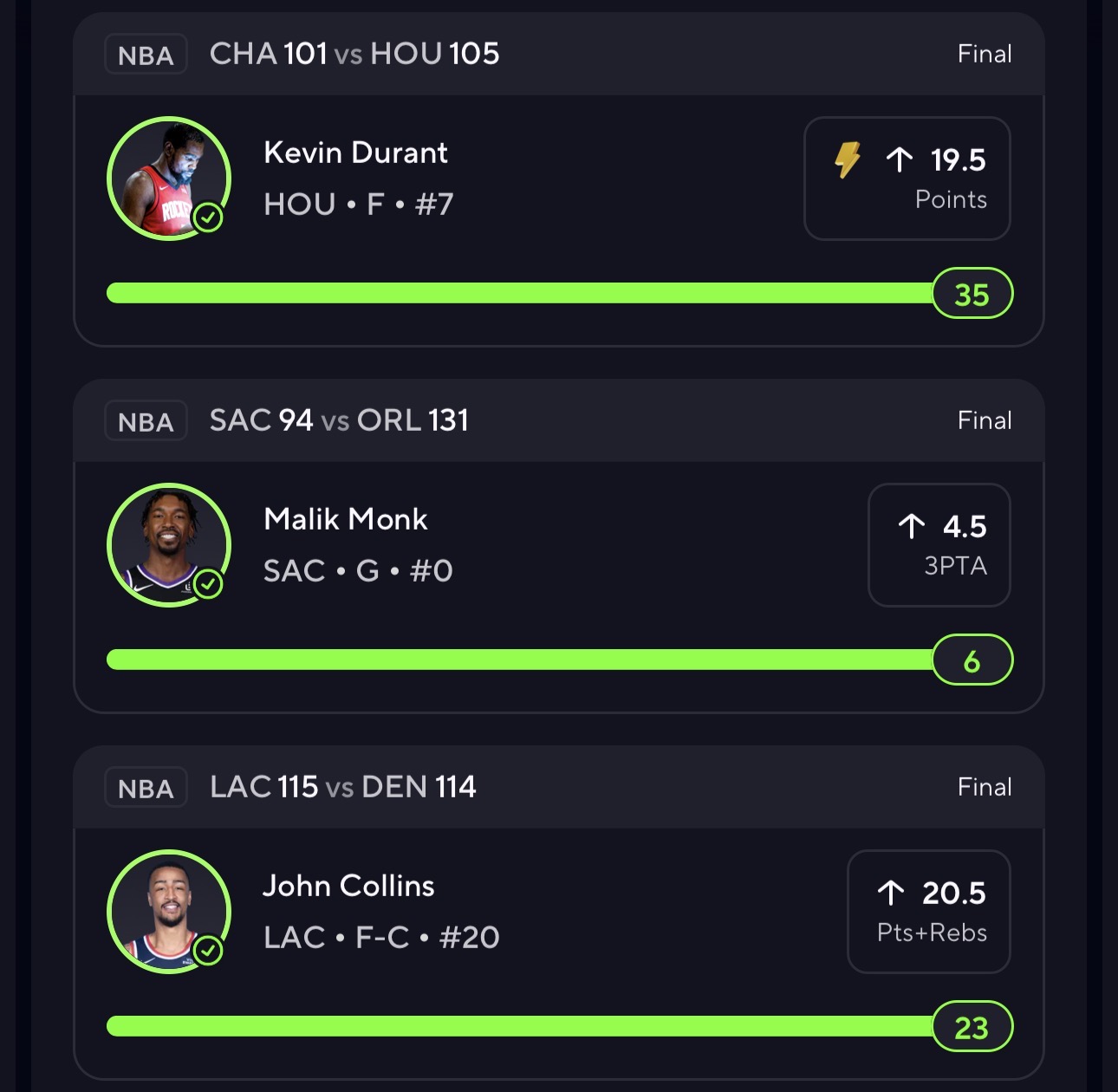Open John Collins' player photo
The width and height of the screenshot is (1118, 1092).
168,911
